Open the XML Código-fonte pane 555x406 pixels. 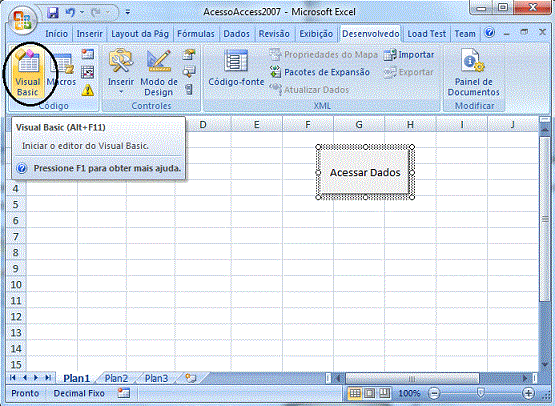(236, 68)
